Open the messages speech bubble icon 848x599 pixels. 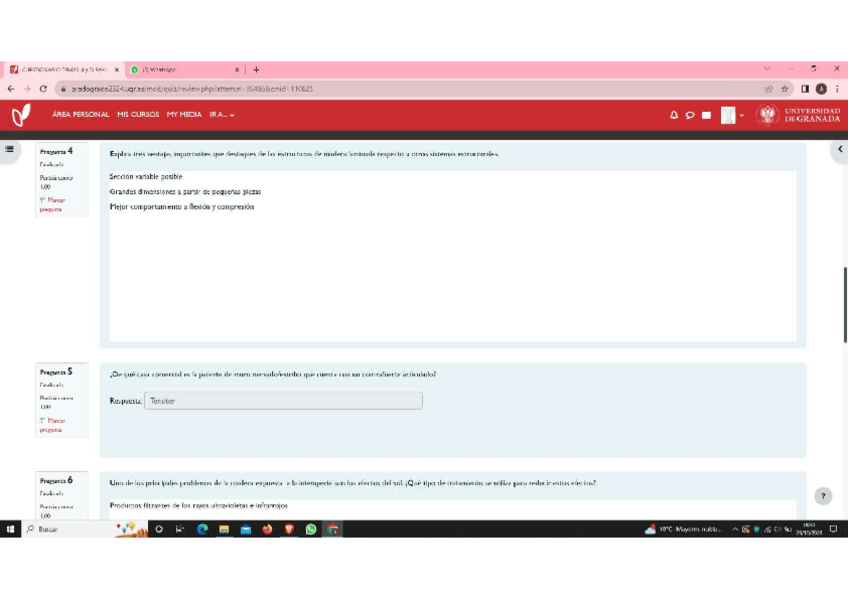coord(690,115)
